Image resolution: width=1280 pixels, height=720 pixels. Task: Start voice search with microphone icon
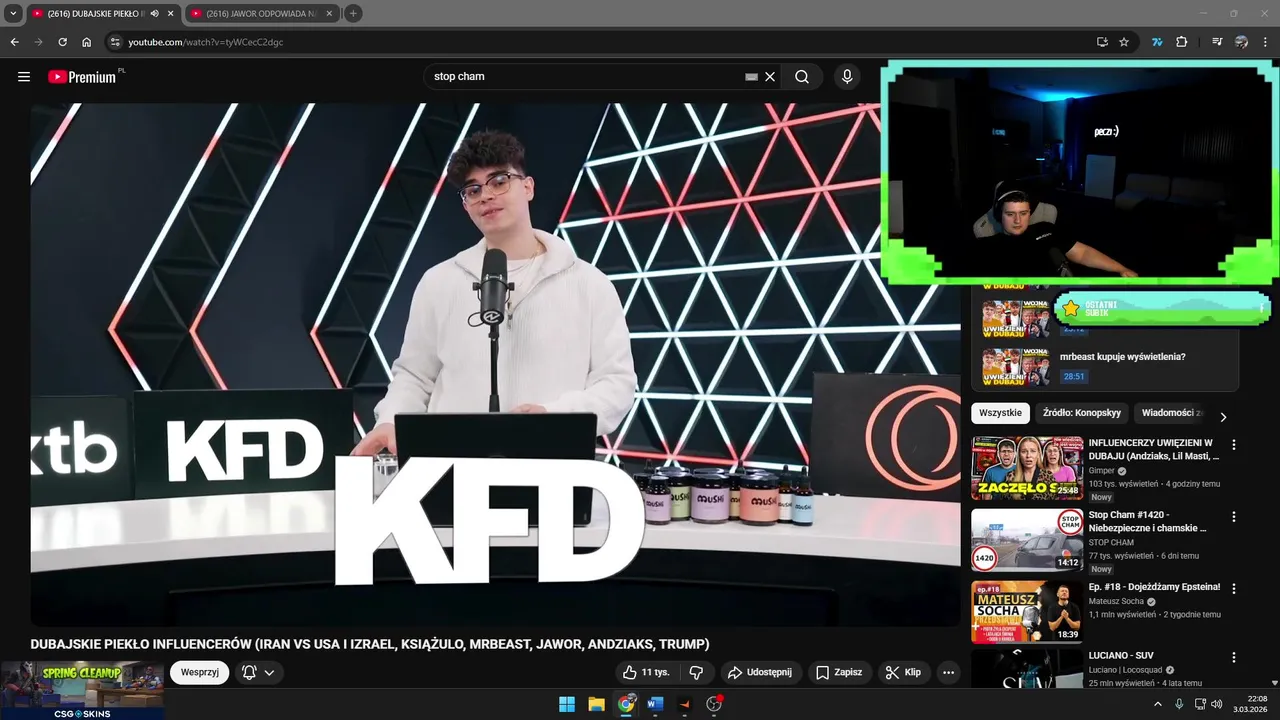pyautogui.click(x=847, y=77)
